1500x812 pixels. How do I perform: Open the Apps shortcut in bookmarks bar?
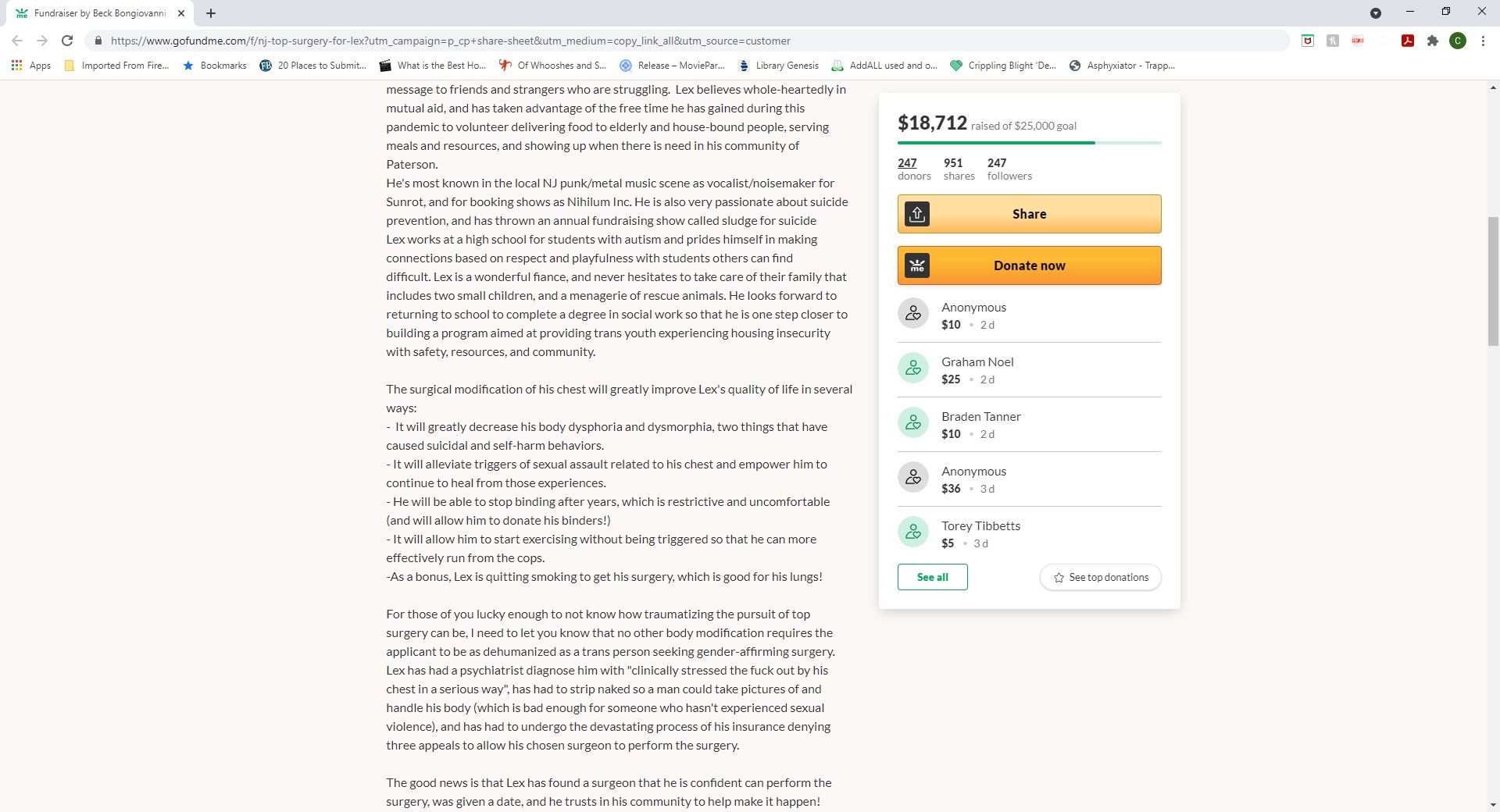[x=31, y=66]
